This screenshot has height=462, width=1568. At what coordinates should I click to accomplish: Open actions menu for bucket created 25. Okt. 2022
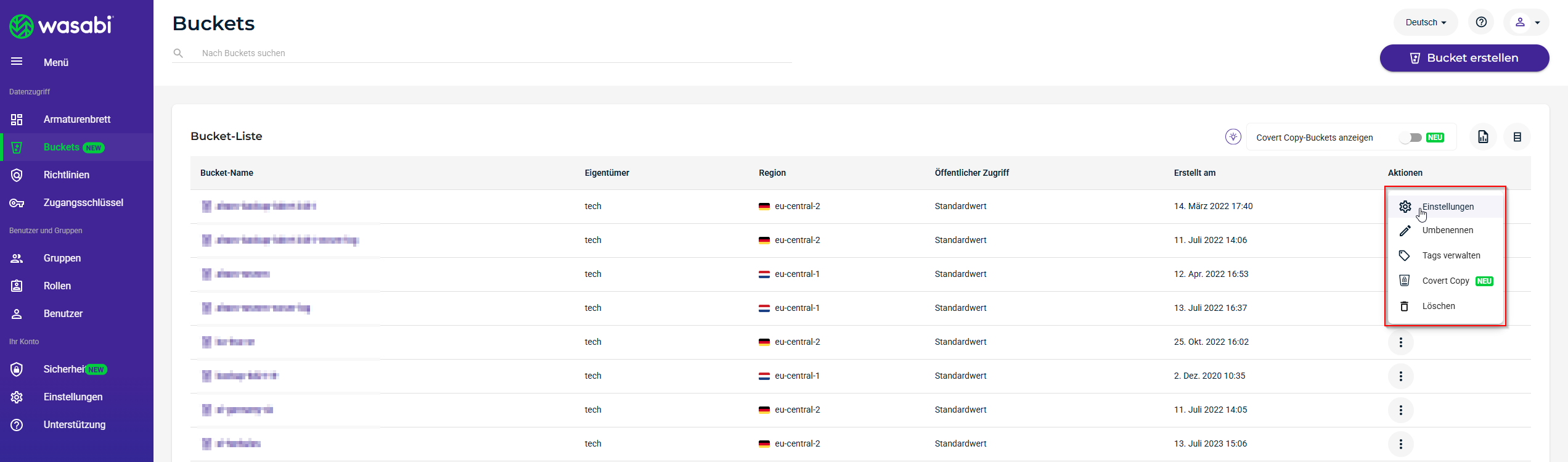click(1400, 342)
